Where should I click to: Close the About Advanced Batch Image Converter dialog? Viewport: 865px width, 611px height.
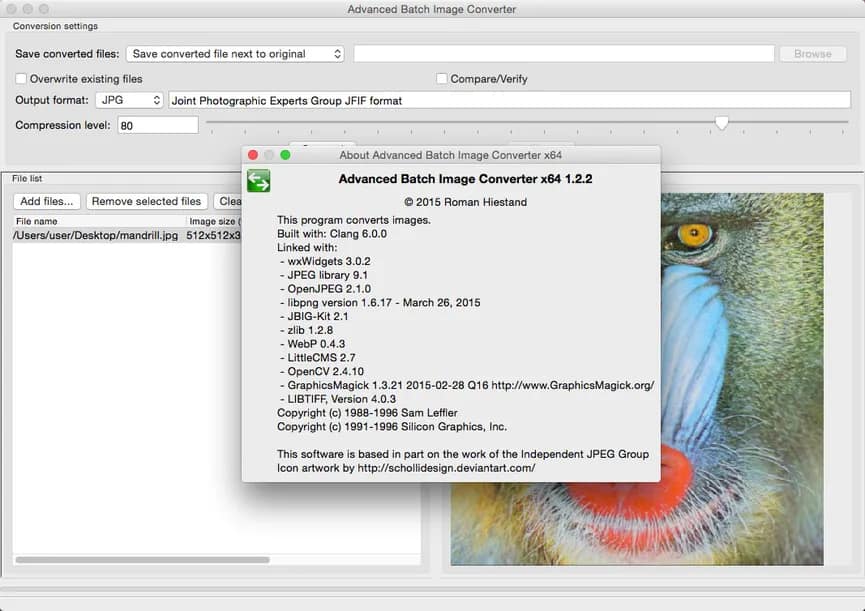[252, 155]
